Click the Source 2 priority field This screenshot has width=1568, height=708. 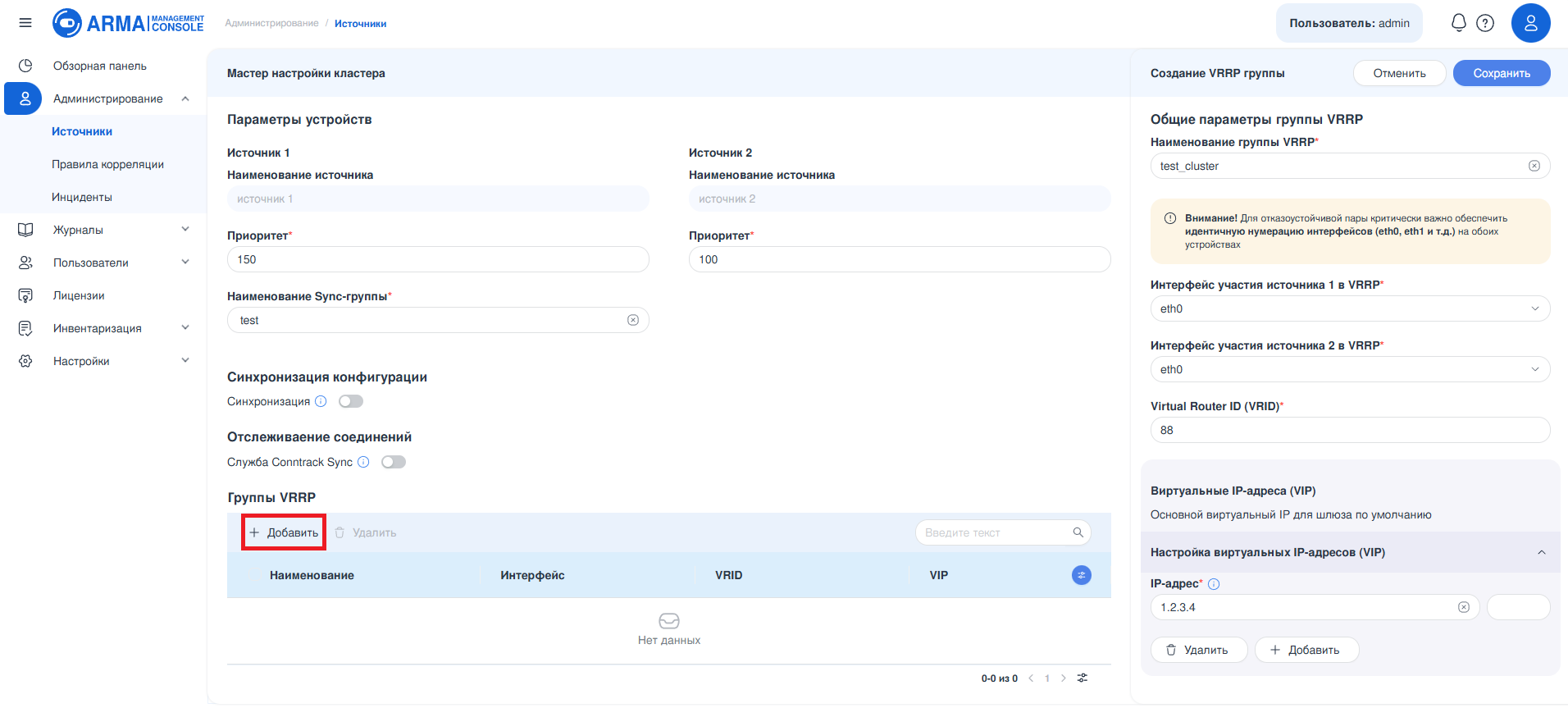pyautogui.click(x=900, y=259)
